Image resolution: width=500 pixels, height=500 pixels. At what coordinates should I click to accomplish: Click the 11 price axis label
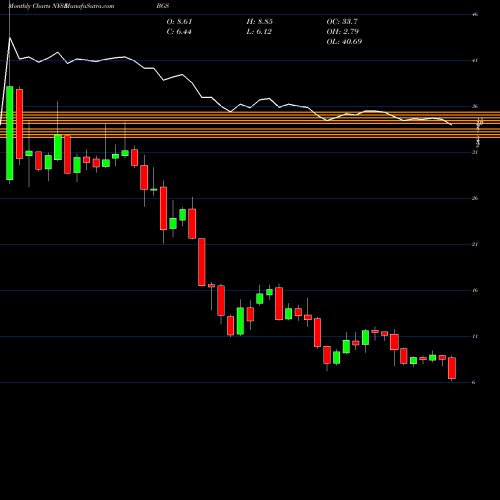(x=475, y=336)
